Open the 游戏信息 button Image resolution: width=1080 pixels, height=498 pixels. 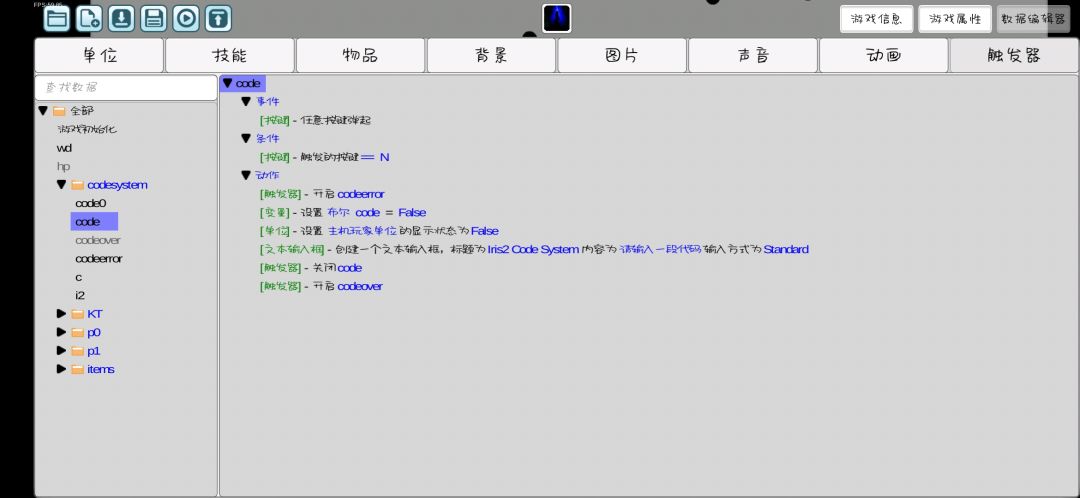[876, 19]
